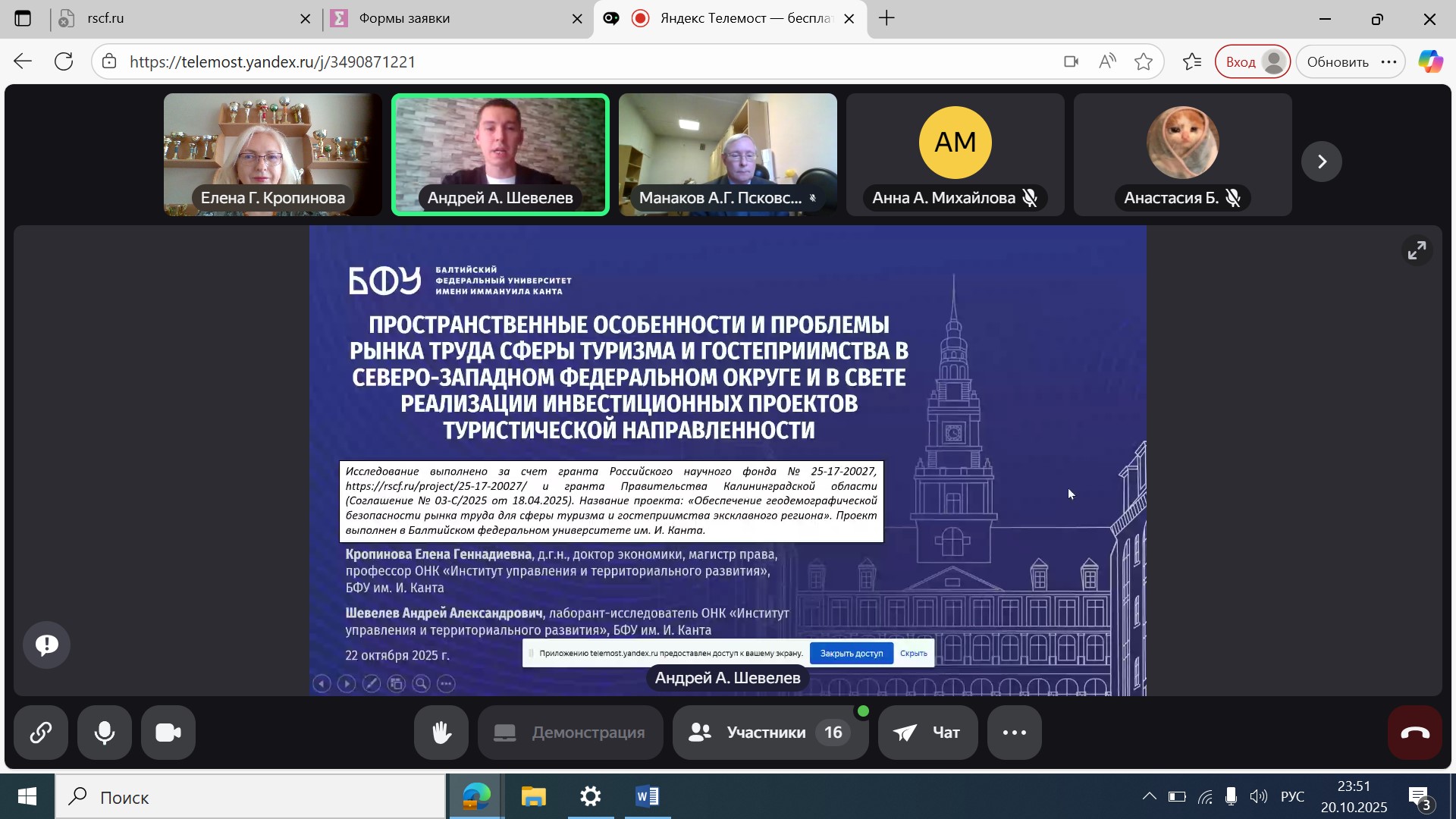Select Елена Г. Кропинова video thumbnail
1456x819 pixels.
(x=273, y=155)
